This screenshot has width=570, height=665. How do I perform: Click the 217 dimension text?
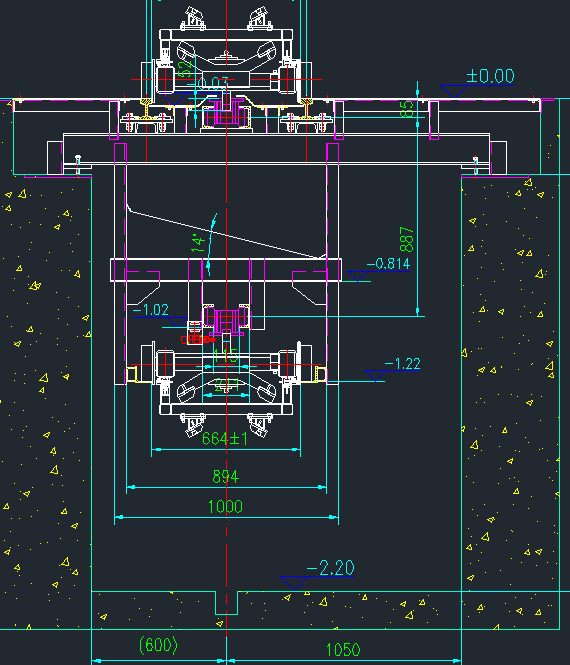point(227,386)
